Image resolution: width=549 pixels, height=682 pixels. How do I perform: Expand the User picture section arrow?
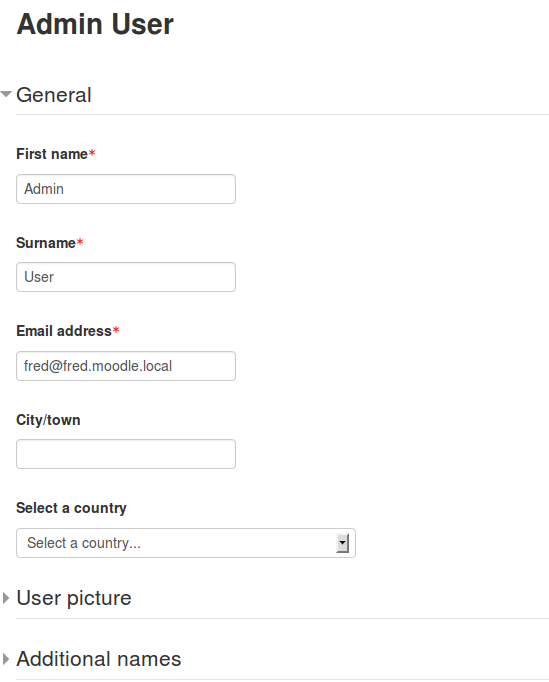point(6,598)
